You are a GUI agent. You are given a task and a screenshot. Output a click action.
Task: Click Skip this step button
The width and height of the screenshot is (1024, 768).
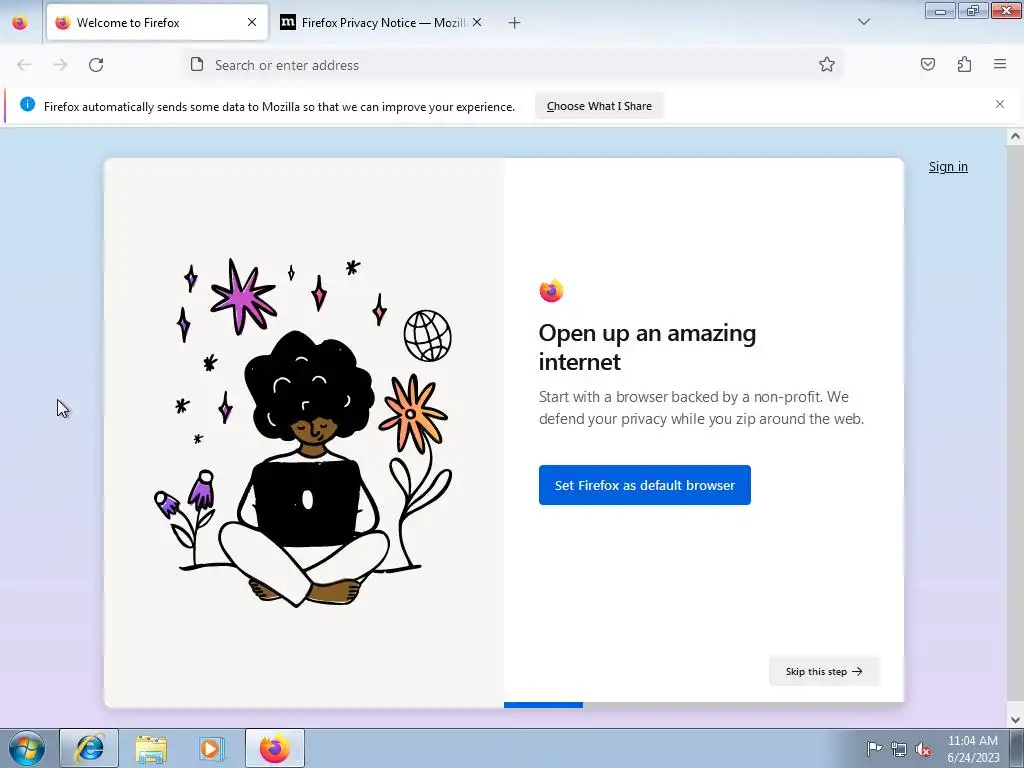pos(824,671)
